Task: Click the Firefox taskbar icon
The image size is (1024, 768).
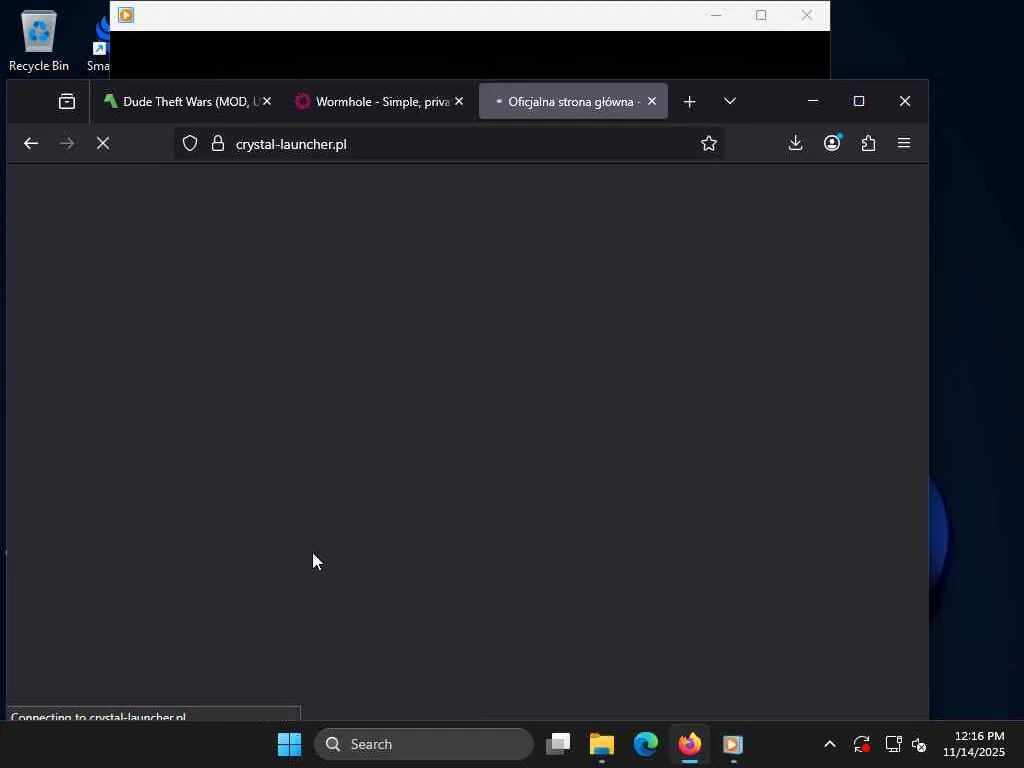Action: (x=690, y=744)
